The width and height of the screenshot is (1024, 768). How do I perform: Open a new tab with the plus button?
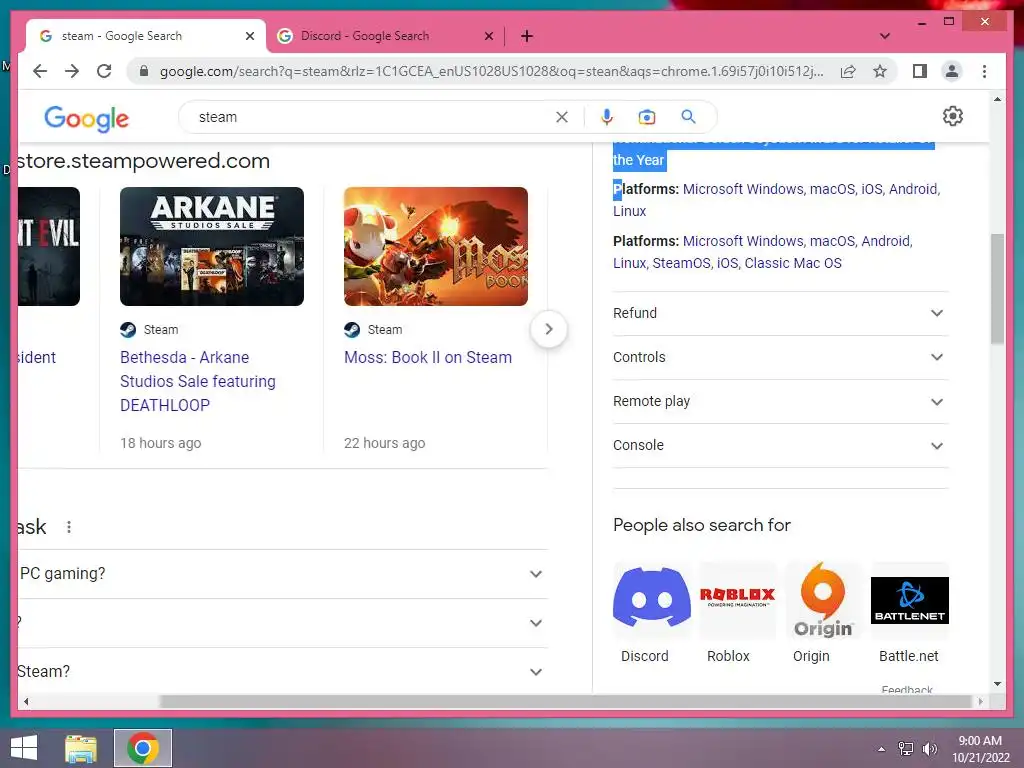[527, 36]
